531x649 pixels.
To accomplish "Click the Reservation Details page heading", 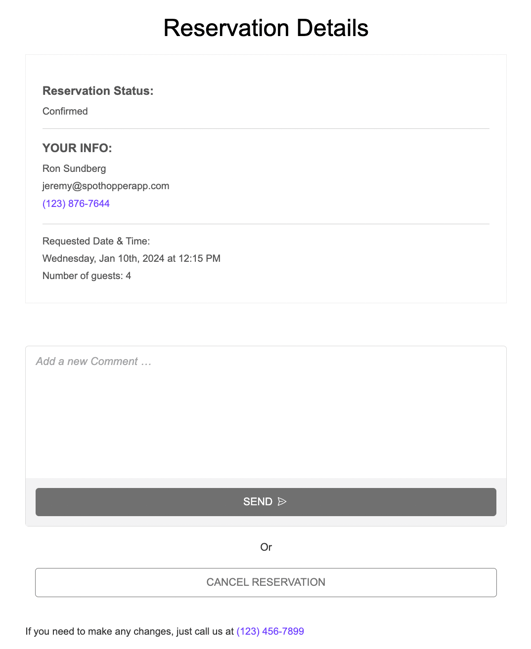I will pos(266,28).
